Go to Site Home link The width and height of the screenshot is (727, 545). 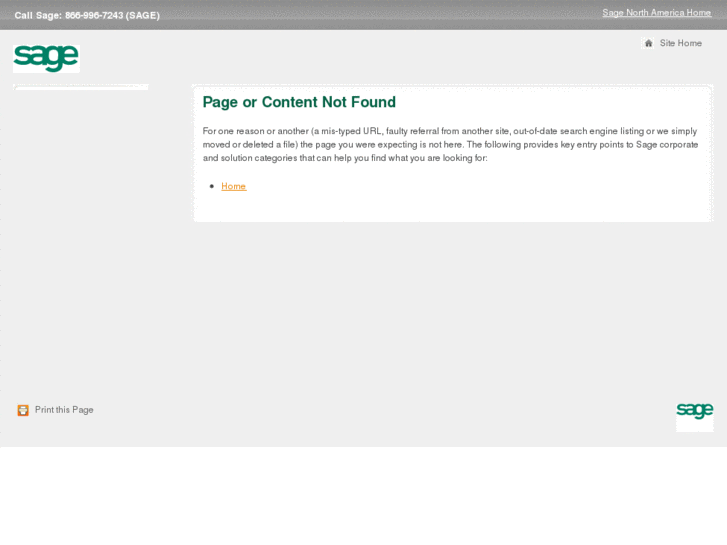[x=681, y=43]
